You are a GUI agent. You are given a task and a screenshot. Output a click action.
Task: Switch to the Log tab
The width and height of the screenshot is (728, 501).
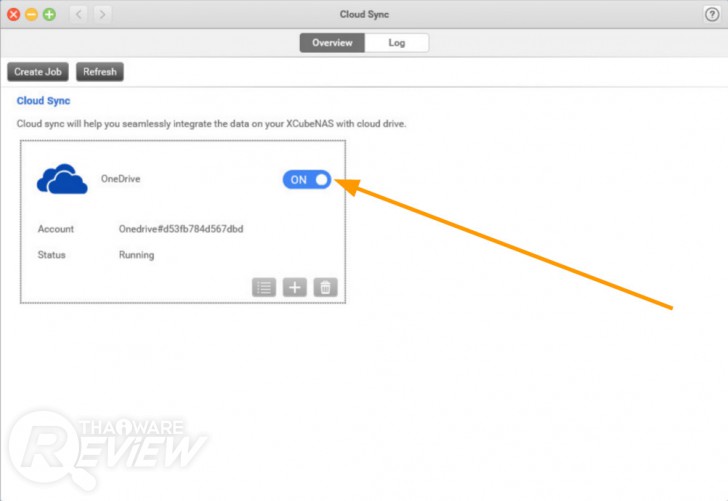(x=396, y=43)
